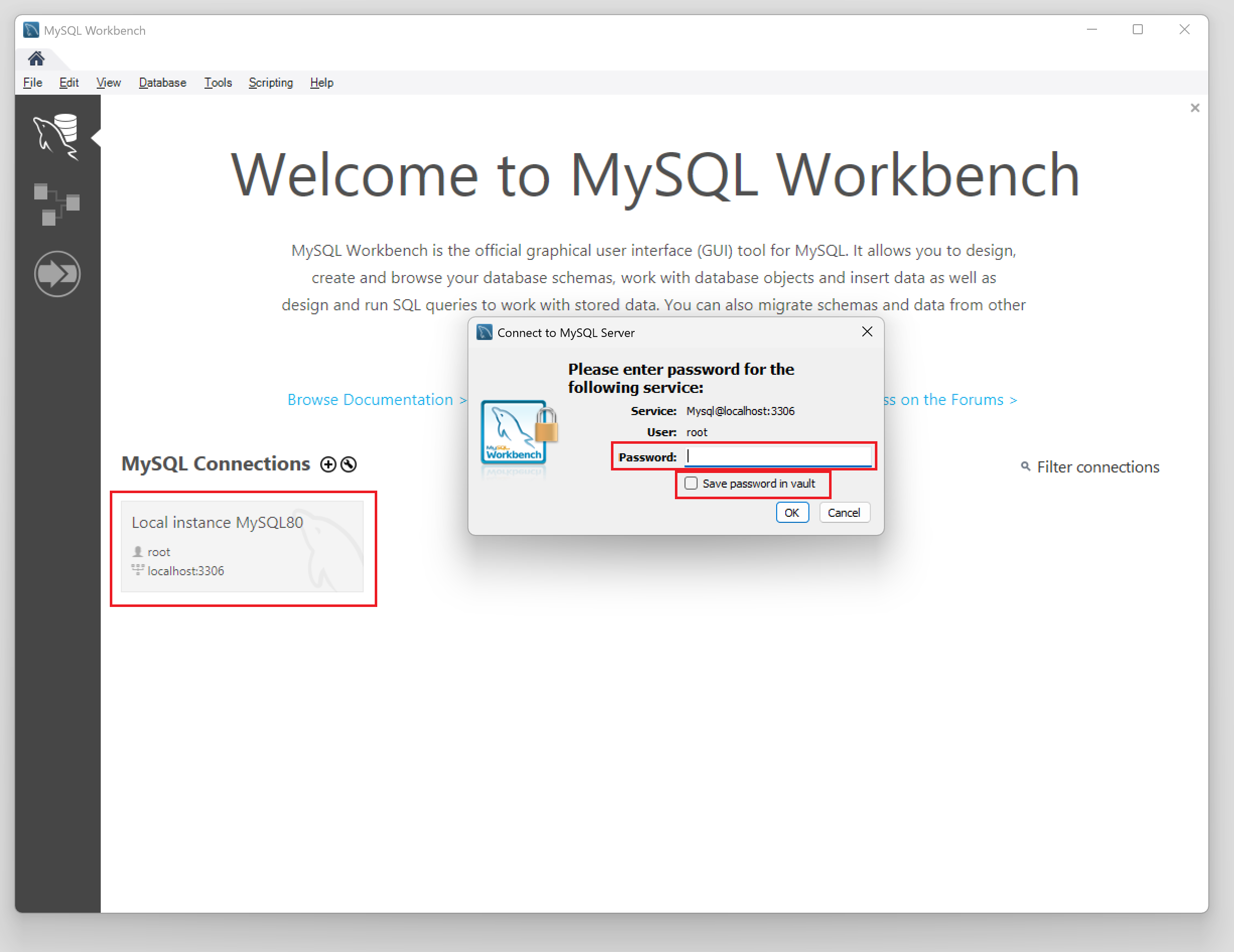Viewport: 1234px width, 952px height.
Task: Open the File menu
Action: (x=33, y=83)
